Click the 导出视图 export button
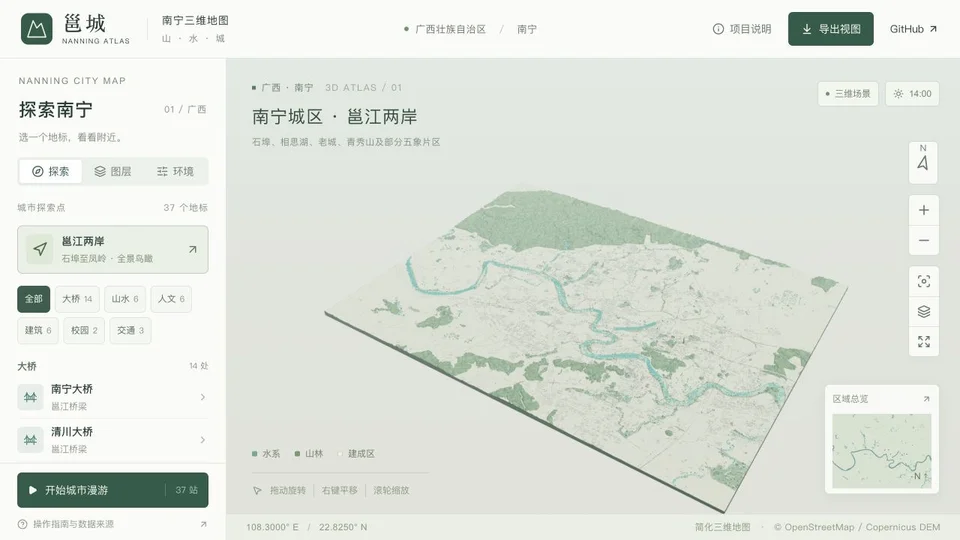The height and width of the screenshot is (540, 960). click(831, 29)
